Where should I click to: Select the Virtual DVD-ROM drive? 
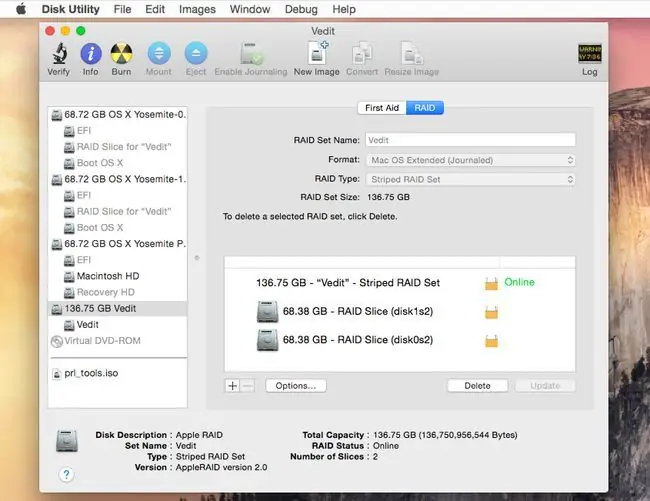tap(117, 341)
